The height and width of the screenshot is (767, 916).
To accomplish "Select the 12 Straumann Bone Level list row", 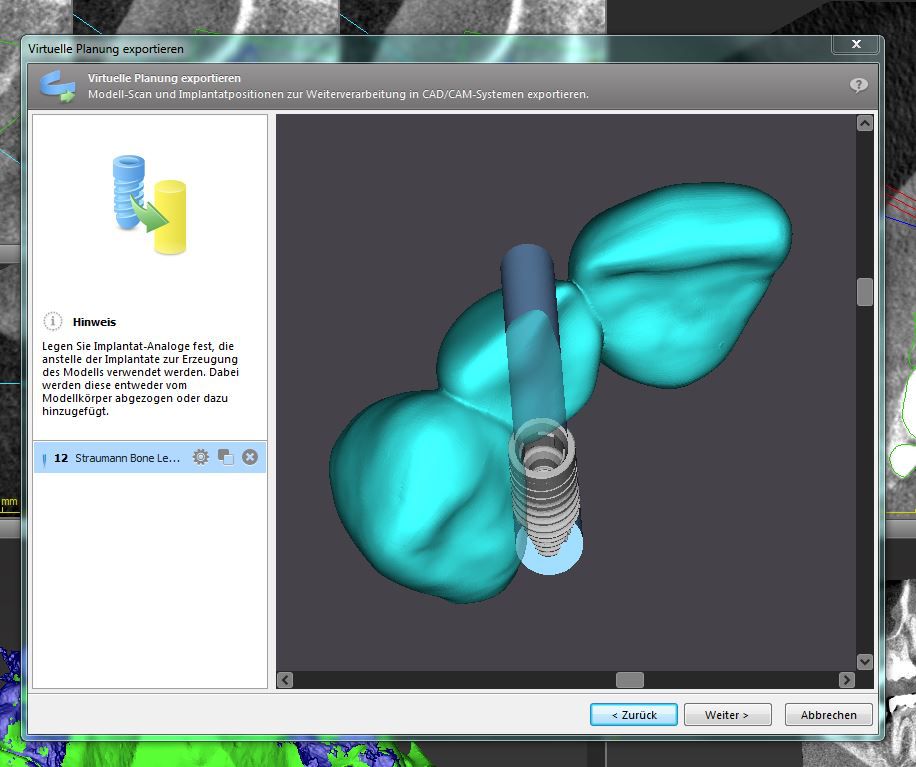I will [x=150, y=457].
